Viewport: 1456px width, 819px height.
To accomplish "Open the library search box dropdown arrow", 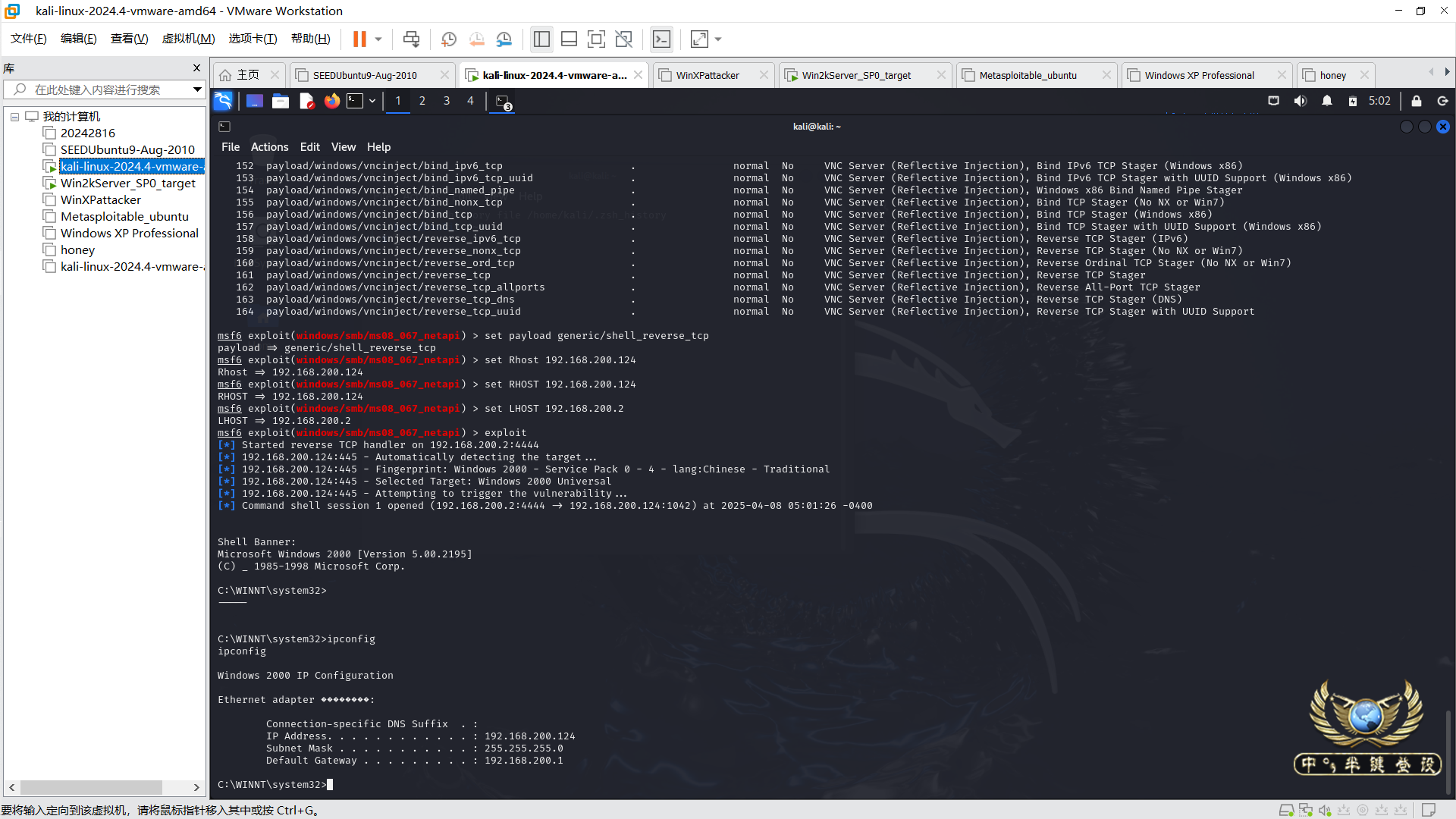I will 197,89.
